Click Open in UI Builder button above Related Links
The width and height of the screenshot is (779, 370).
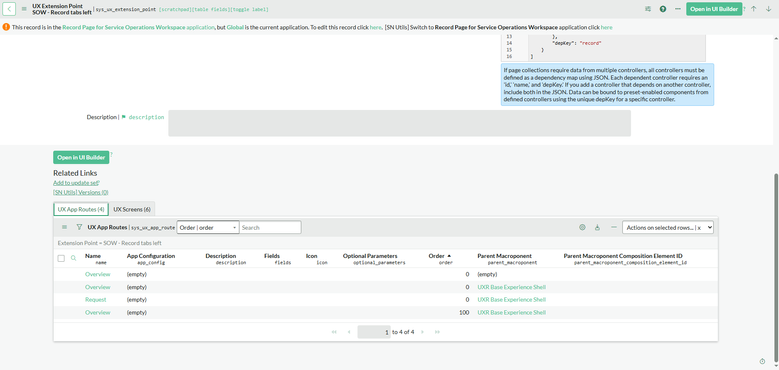[81, 157]
